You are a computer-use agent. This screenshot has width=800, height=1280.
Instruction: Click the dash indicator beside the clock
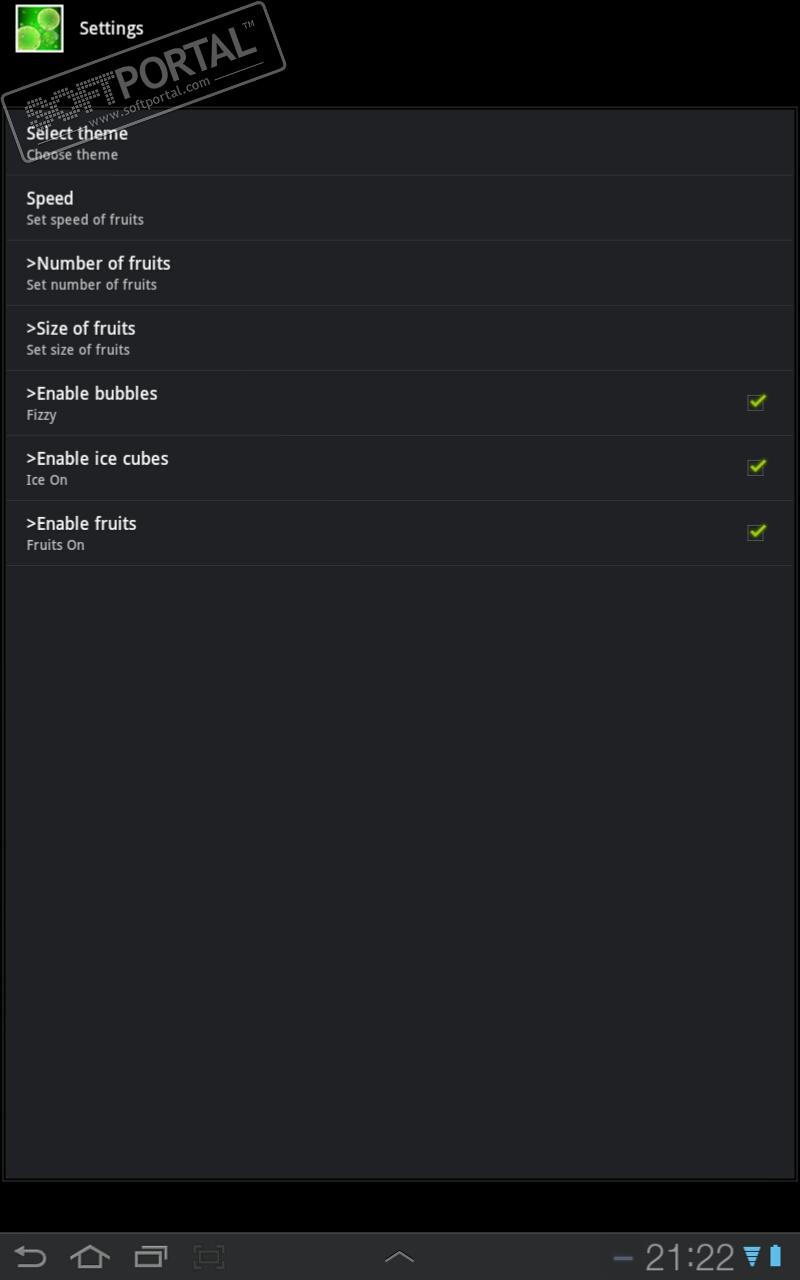point(623,1258)
